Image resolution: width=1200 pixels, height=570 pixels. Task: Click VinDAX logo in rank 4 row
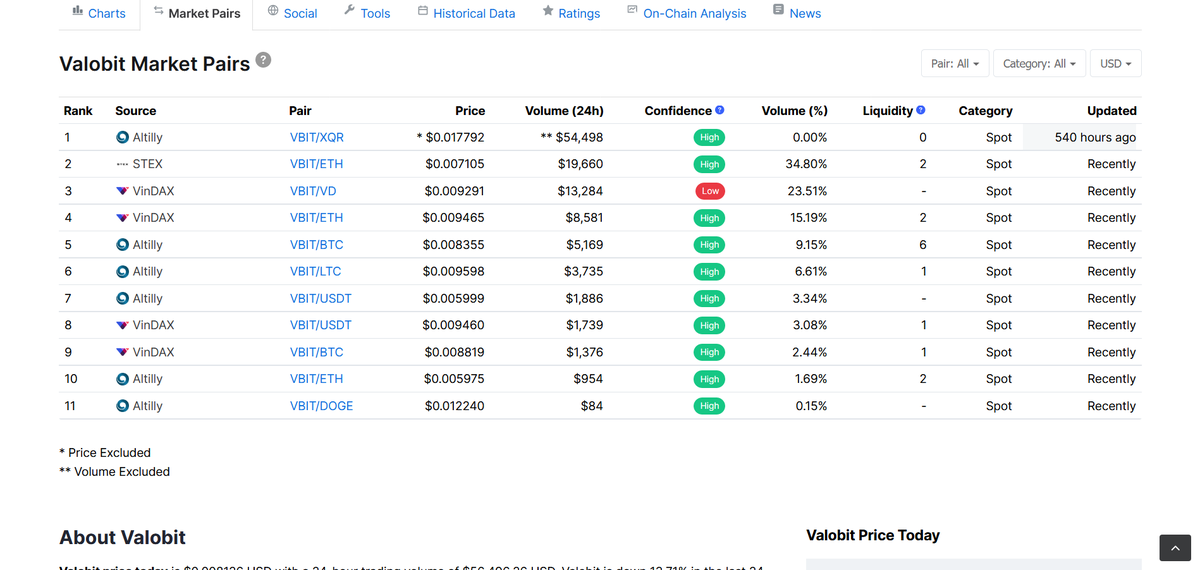[x=122, y=218]
